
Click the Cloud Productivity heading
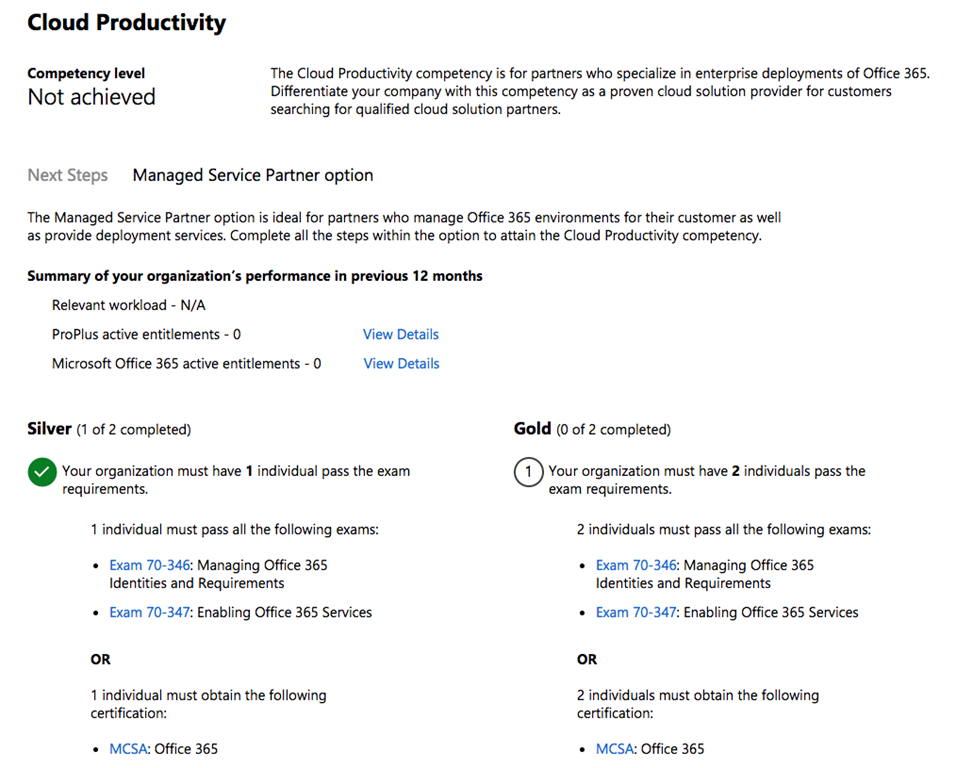pyautogui.click(x=126, y=23)
